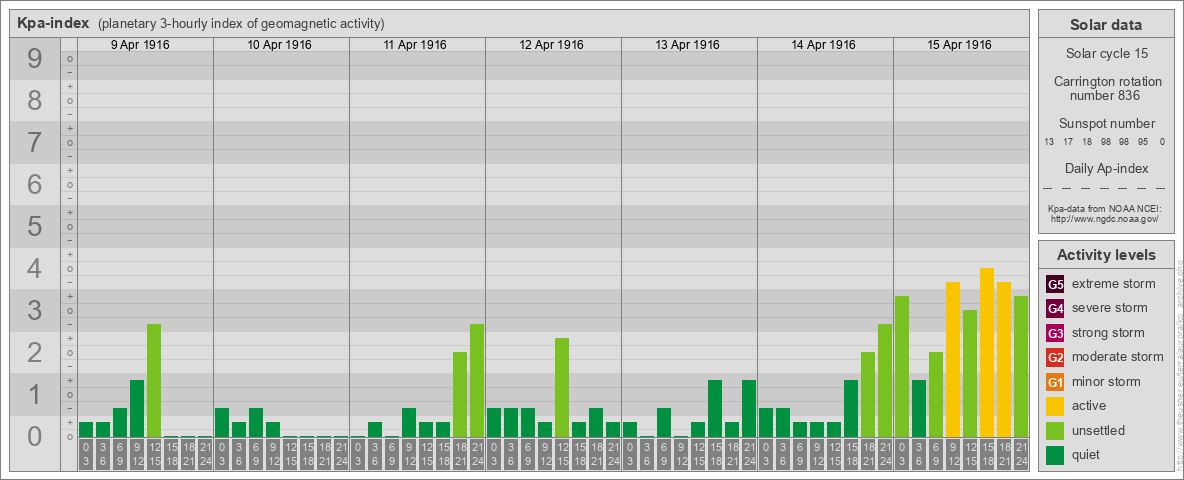
Task: Click the 15 Apr 15-18 tallest active bar
Action: click(986, 352)
